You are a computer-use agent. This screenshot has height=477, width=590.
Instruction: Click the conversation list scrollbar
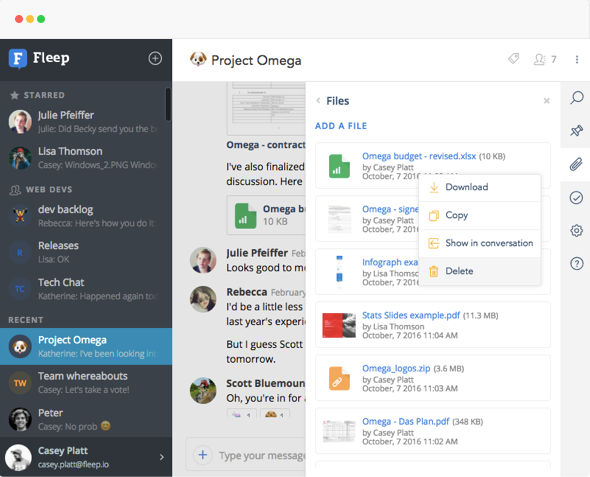click(168, 104)
